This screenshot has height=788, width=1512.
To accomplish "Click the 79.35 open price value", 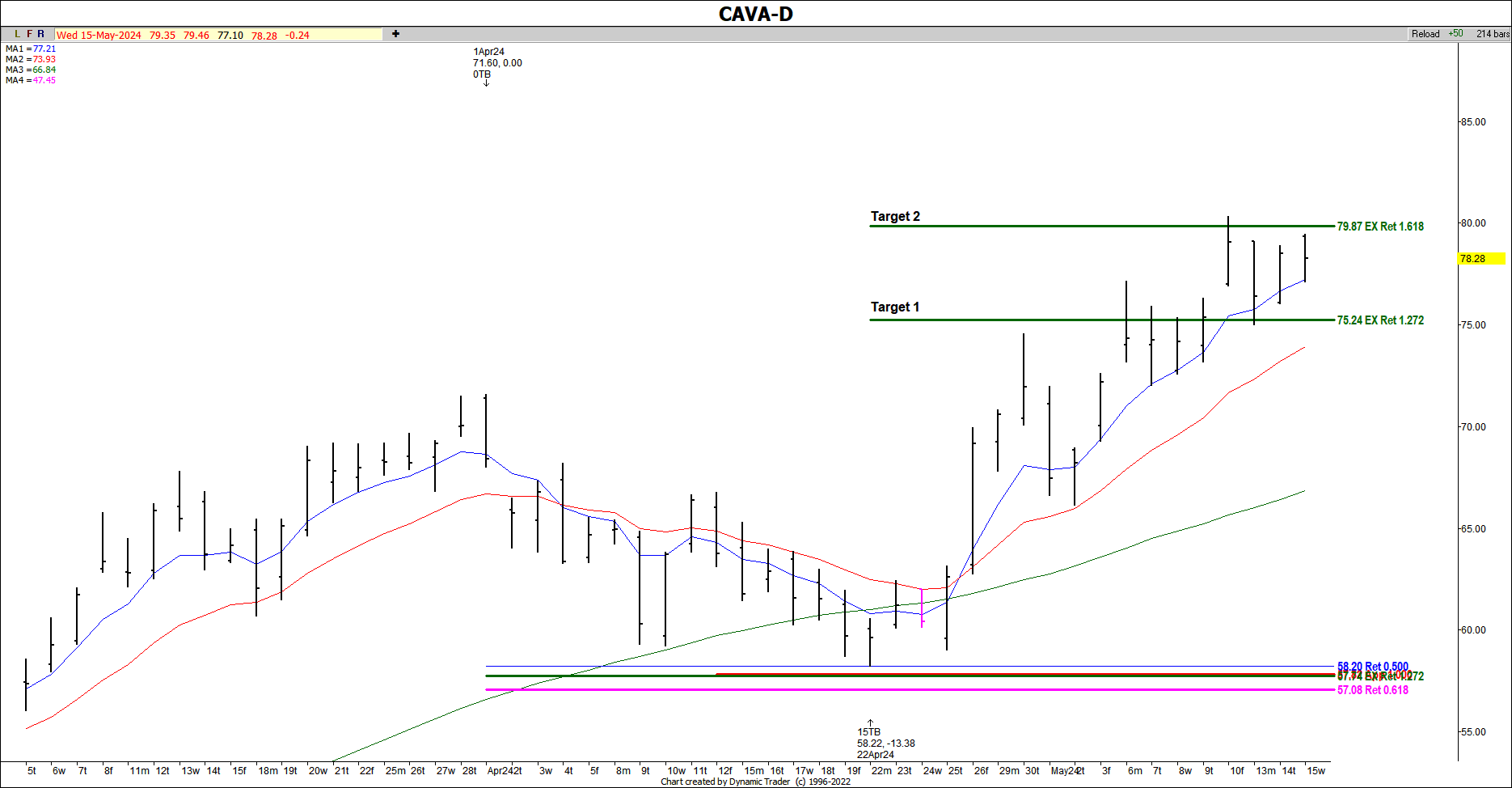I will tap(163, 36).
